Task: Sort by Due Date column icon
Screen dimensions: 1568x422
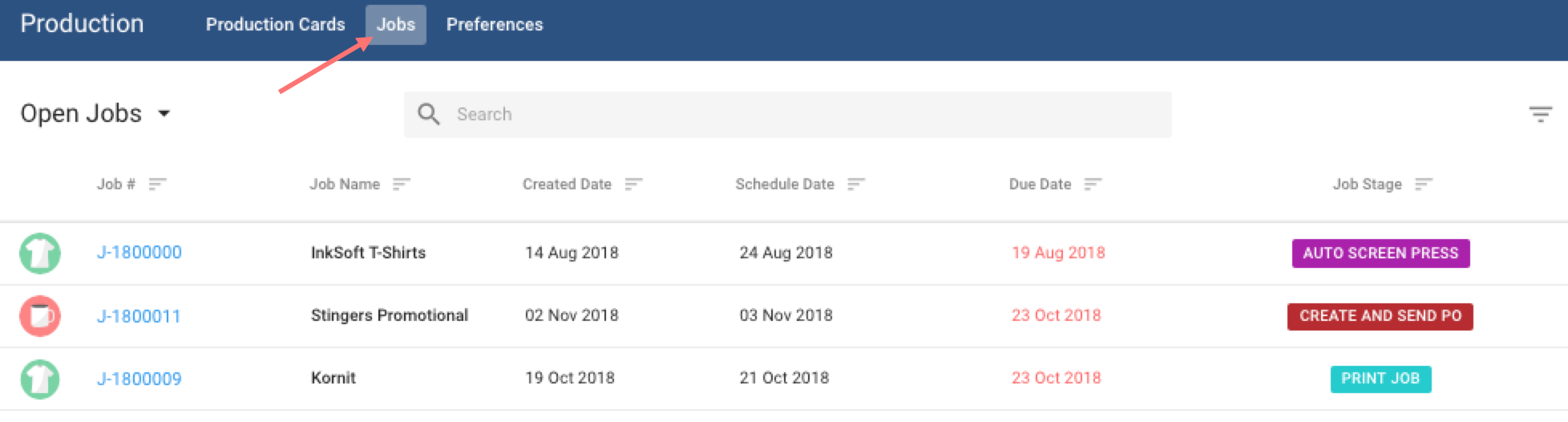Action: (x=1093, y=185)
